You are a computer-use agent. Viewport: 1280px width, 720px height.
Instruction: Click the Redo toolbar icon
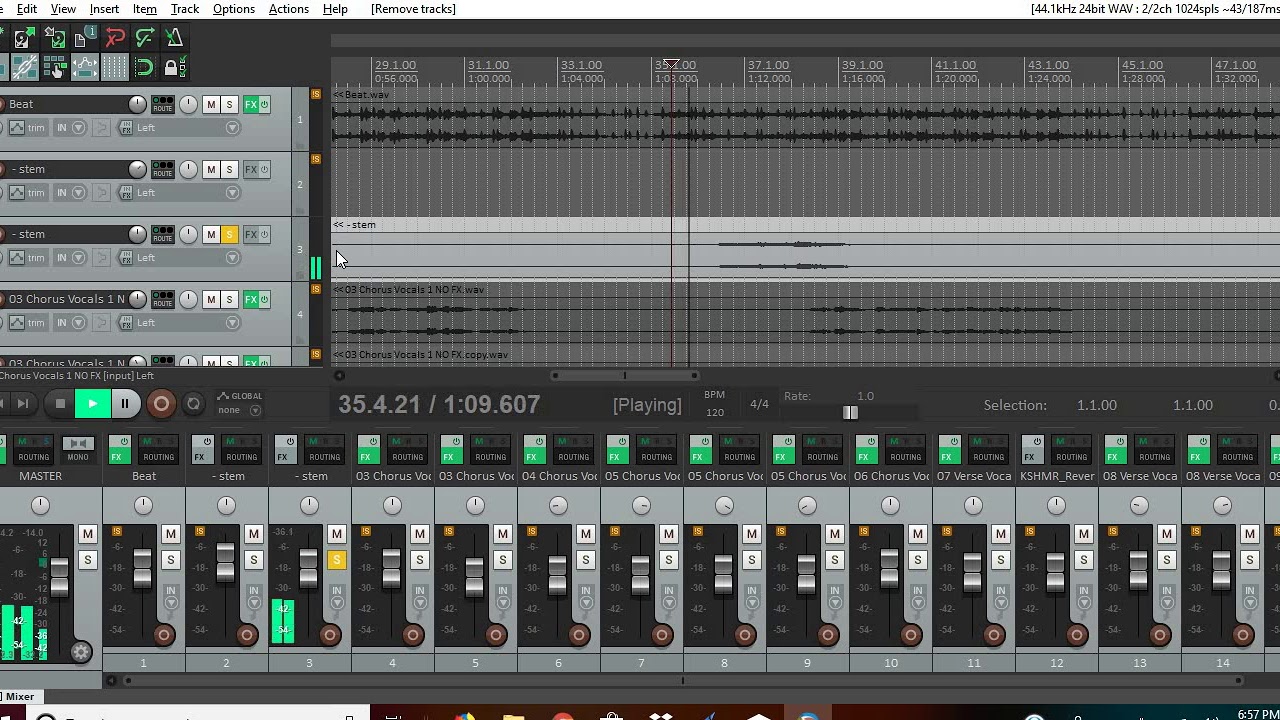click(144, 38)
